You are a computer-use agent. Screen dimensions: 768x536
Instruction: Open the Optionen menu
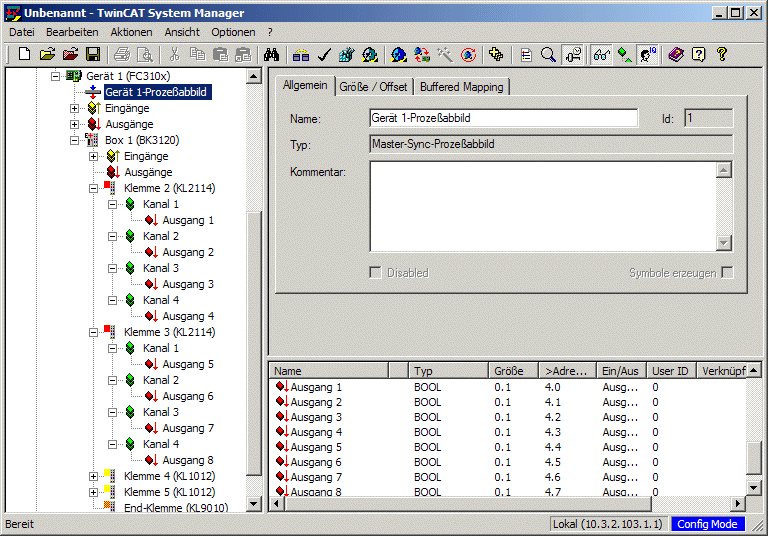pyautogui.click(x=233, y=32)
